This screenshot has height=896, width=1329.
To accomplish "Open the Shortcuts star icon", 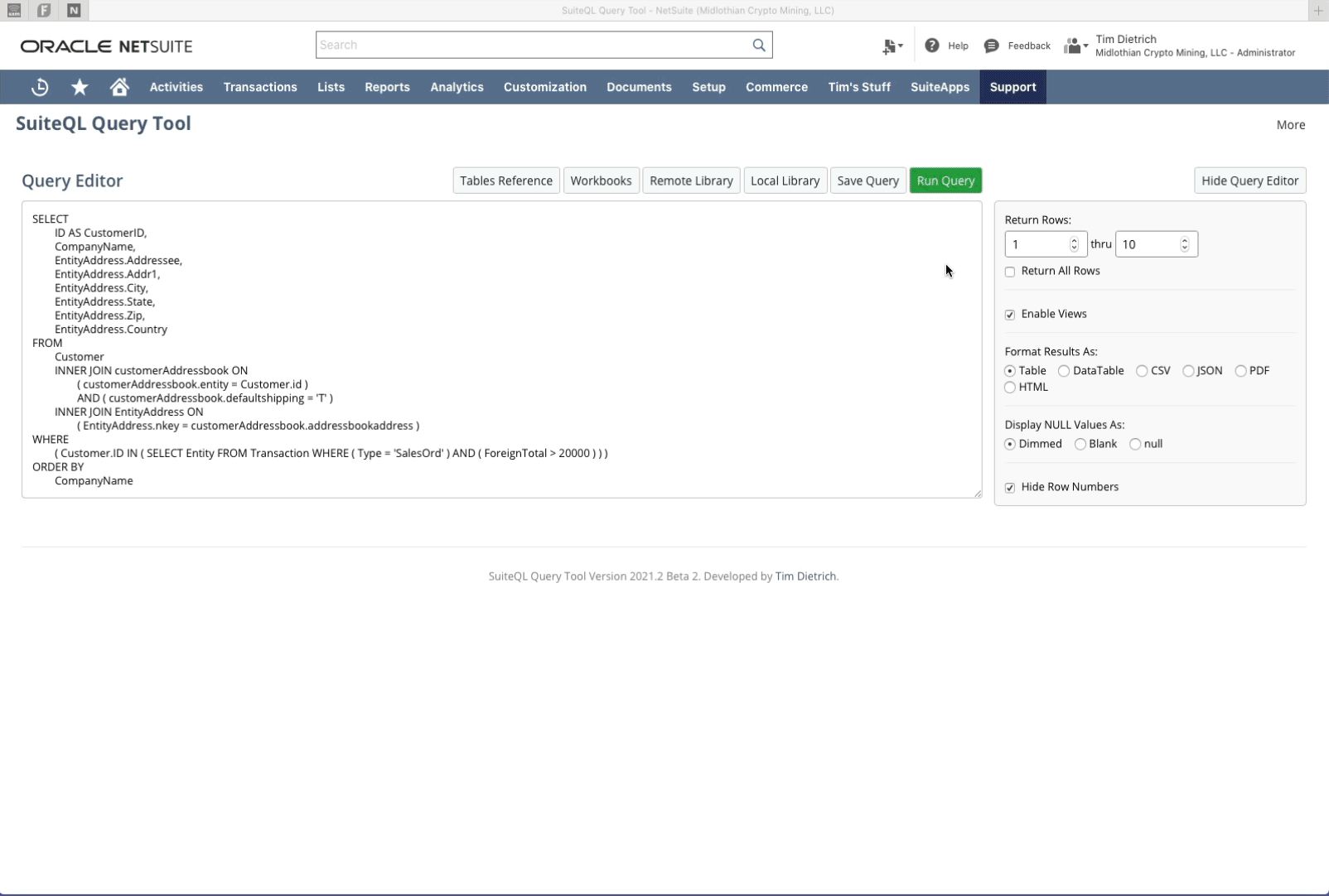I will (80, 87).
